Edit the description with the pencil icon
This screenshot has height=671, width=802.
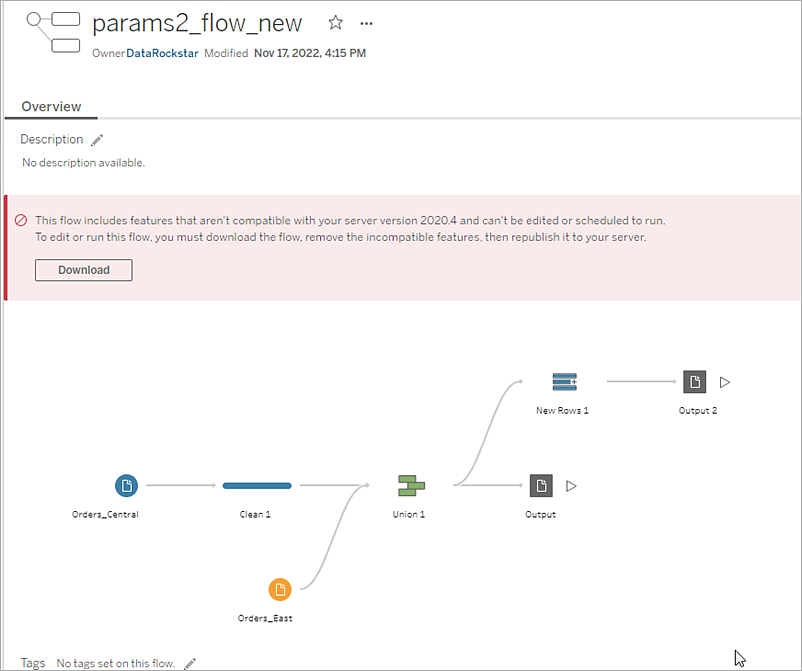[x=97, y=140]
